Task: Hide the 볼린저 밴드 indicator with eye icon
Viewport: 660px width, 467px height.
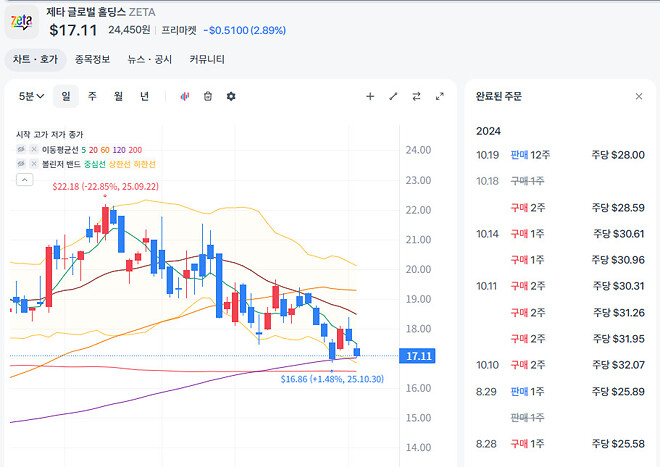Action: tap(21, 163)
